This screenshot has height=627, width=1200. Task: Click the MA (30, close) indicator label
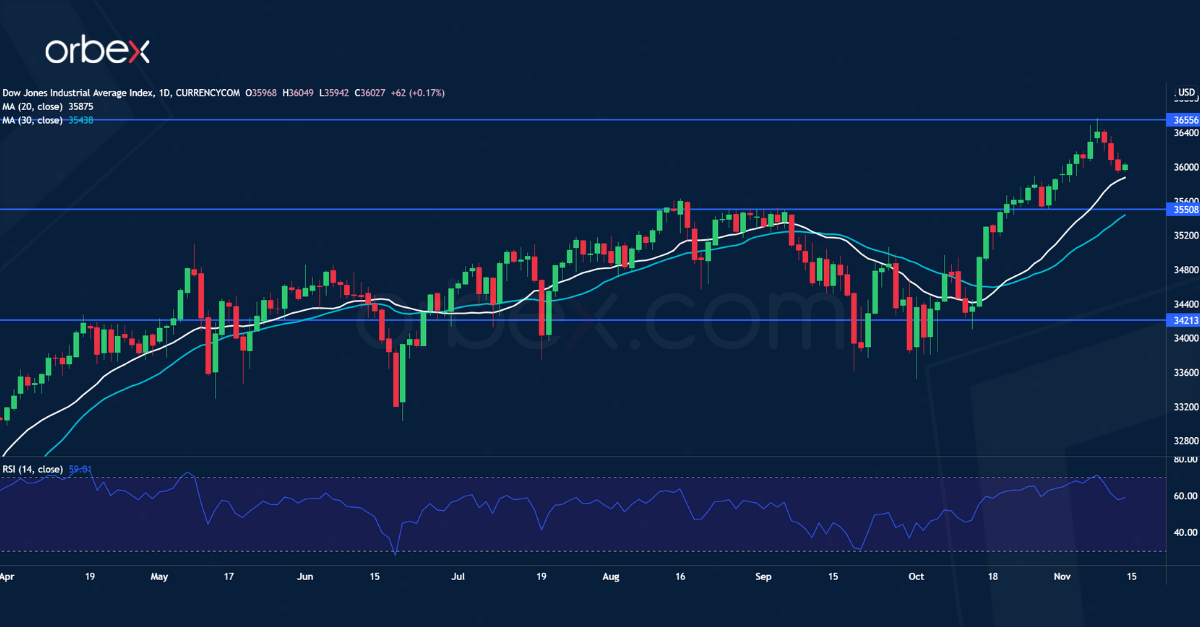click(31, 120)
